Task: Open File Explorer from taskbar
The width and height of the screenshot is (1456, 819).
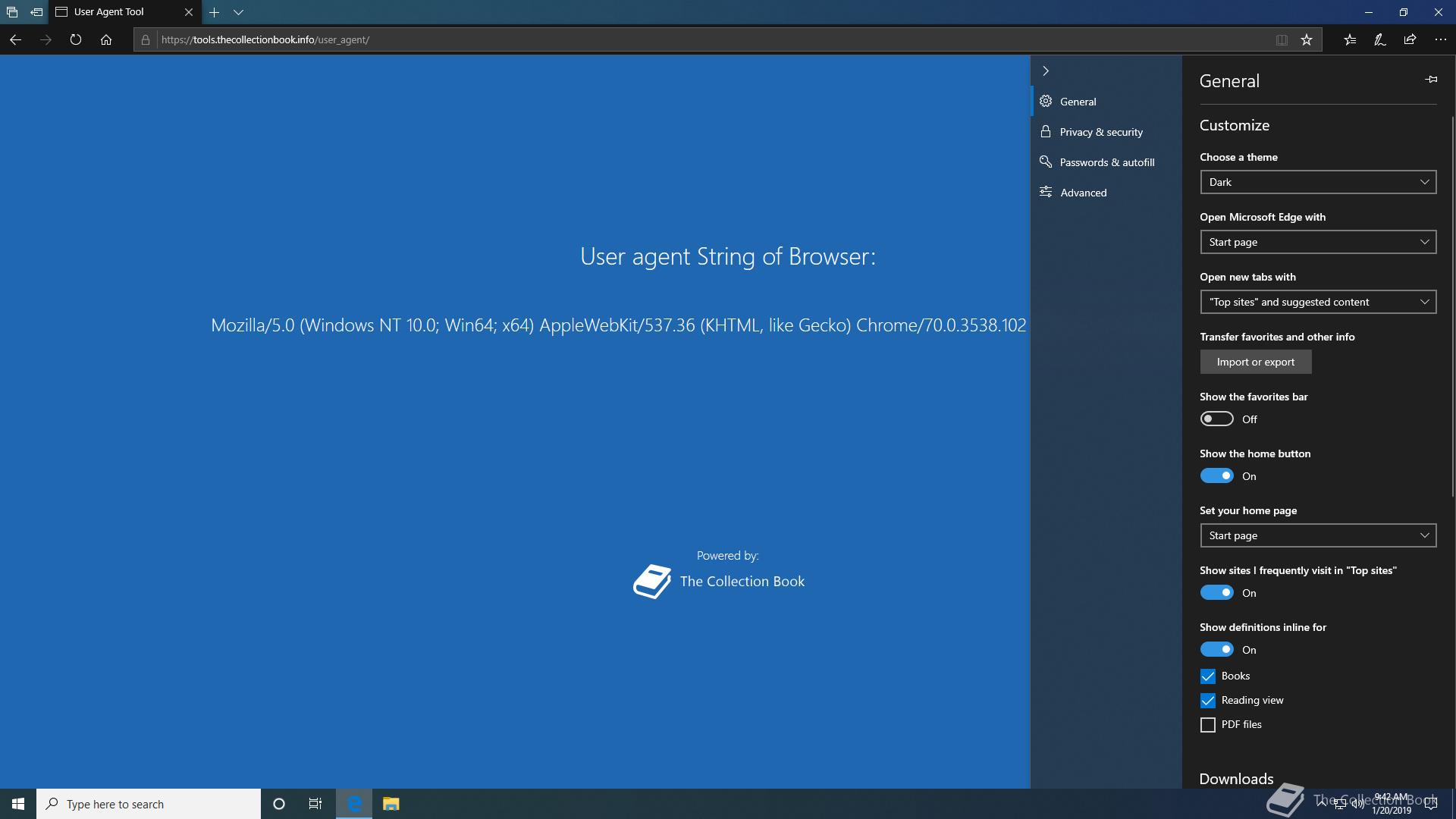Action: point(391,804)
